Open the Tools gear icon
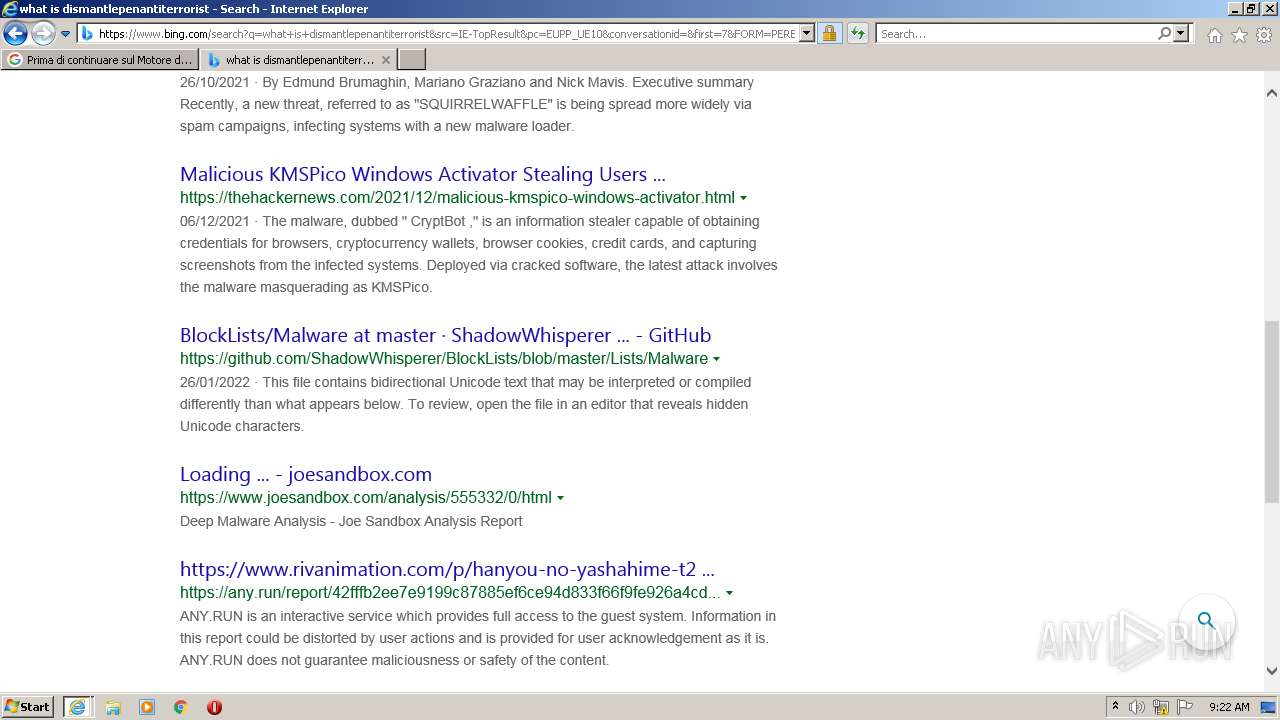Screen dimensions: 1280x720 point(1264,35)
